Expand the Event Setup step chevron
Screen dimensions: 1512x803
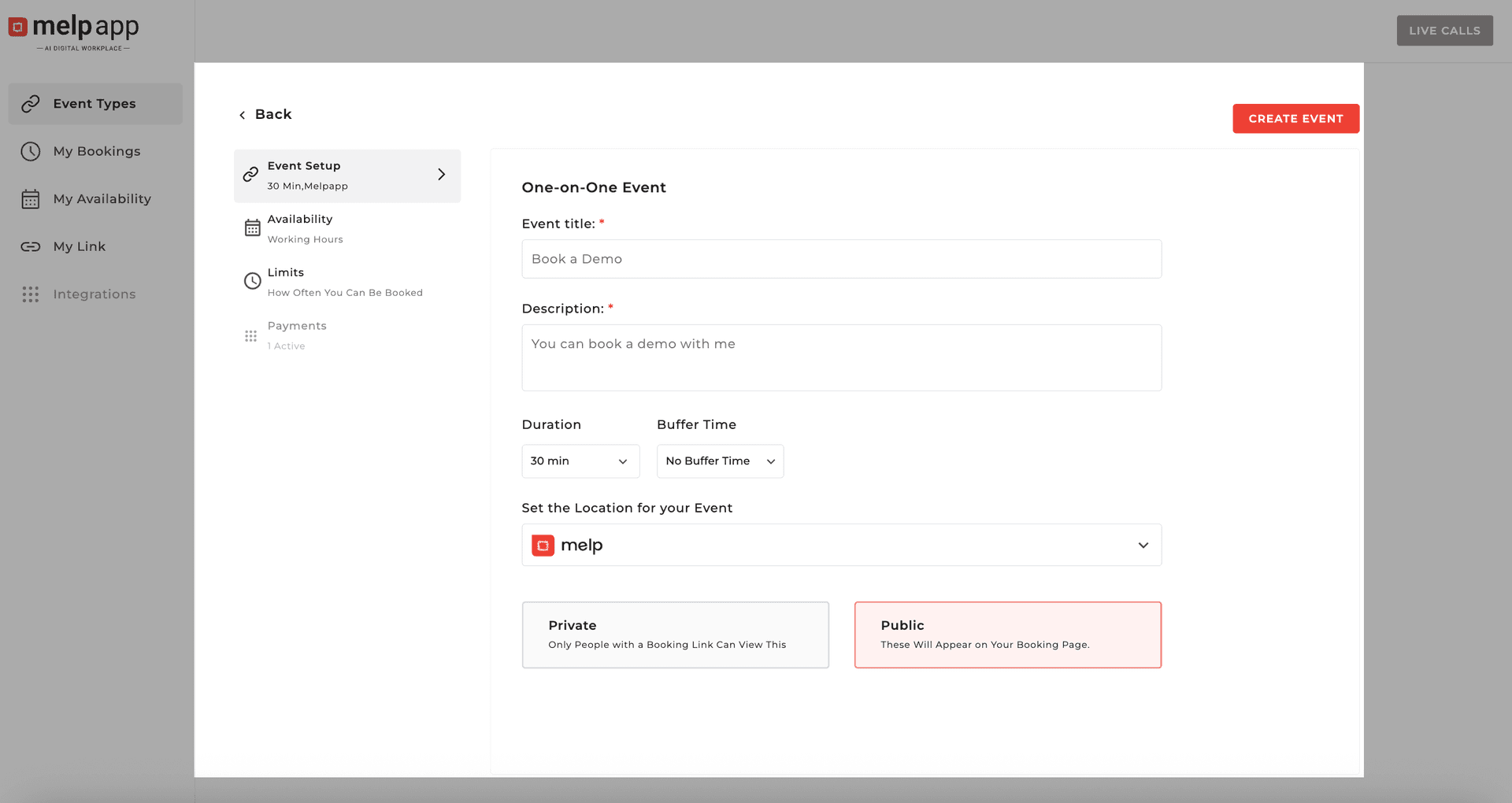(x=441, y=175)
